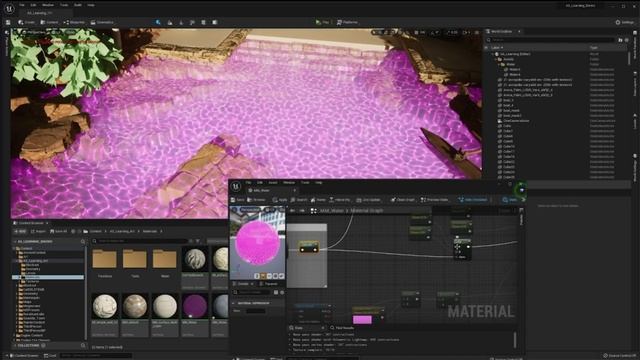
Task: Open Tools menu in main editor
Action: pos(64,5)
